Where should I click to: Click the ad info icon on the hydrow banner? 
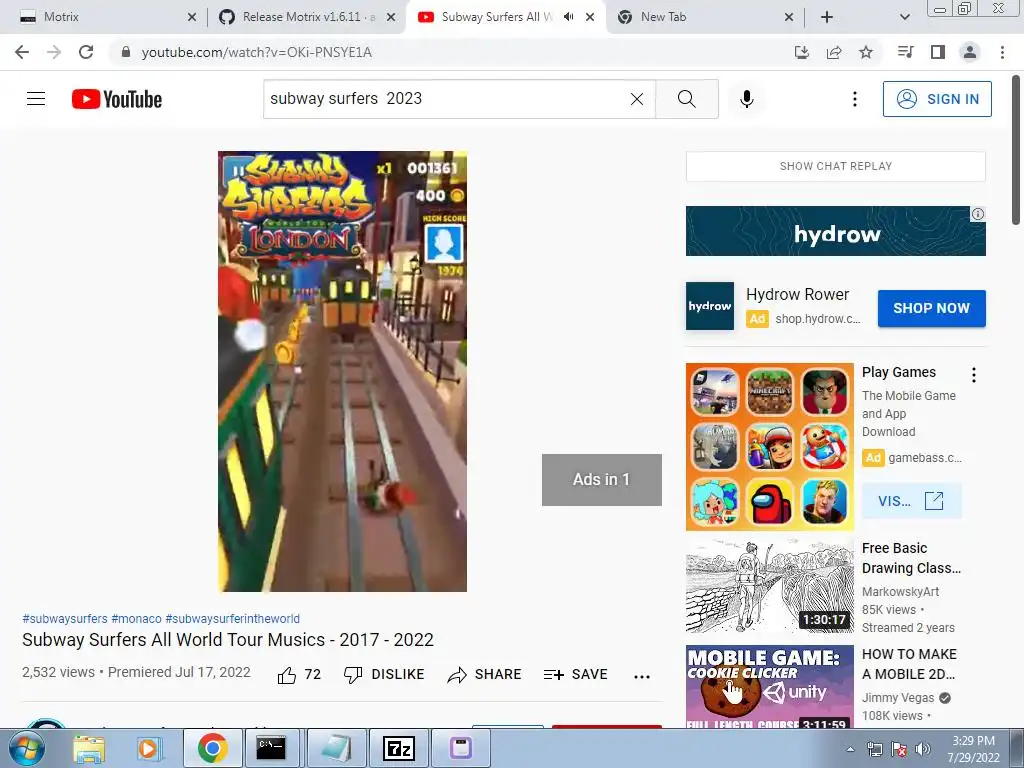point(978,214)
